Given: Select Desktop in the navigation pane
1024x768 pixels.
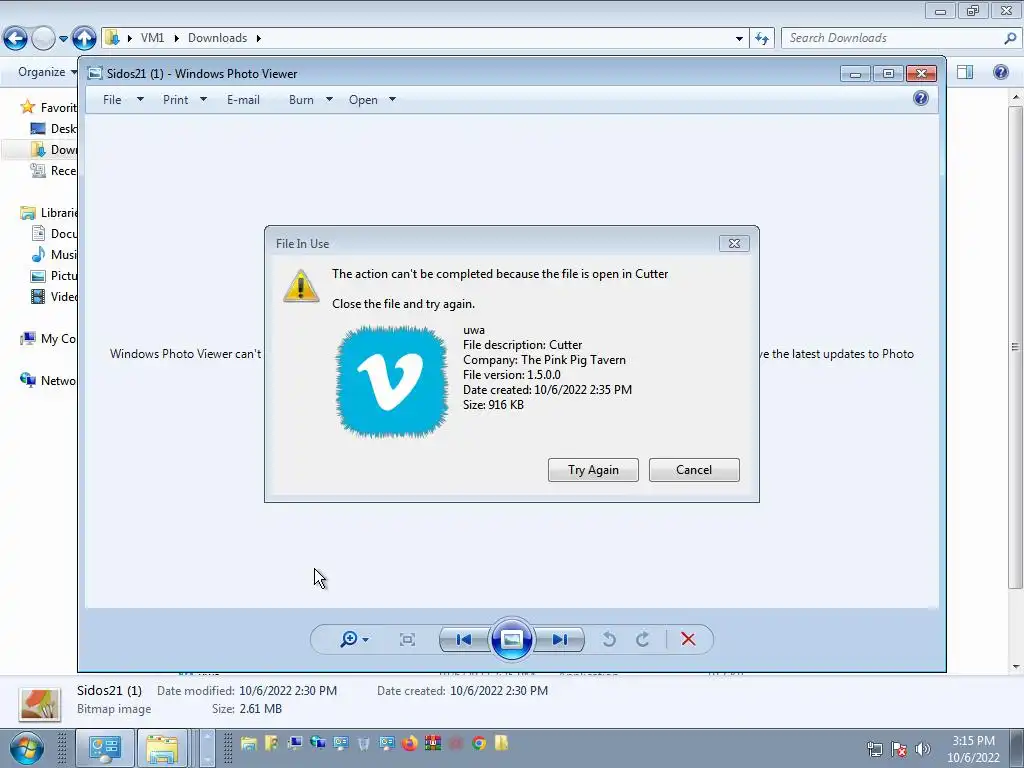Looking at the screenshot, I should (54, 129).
